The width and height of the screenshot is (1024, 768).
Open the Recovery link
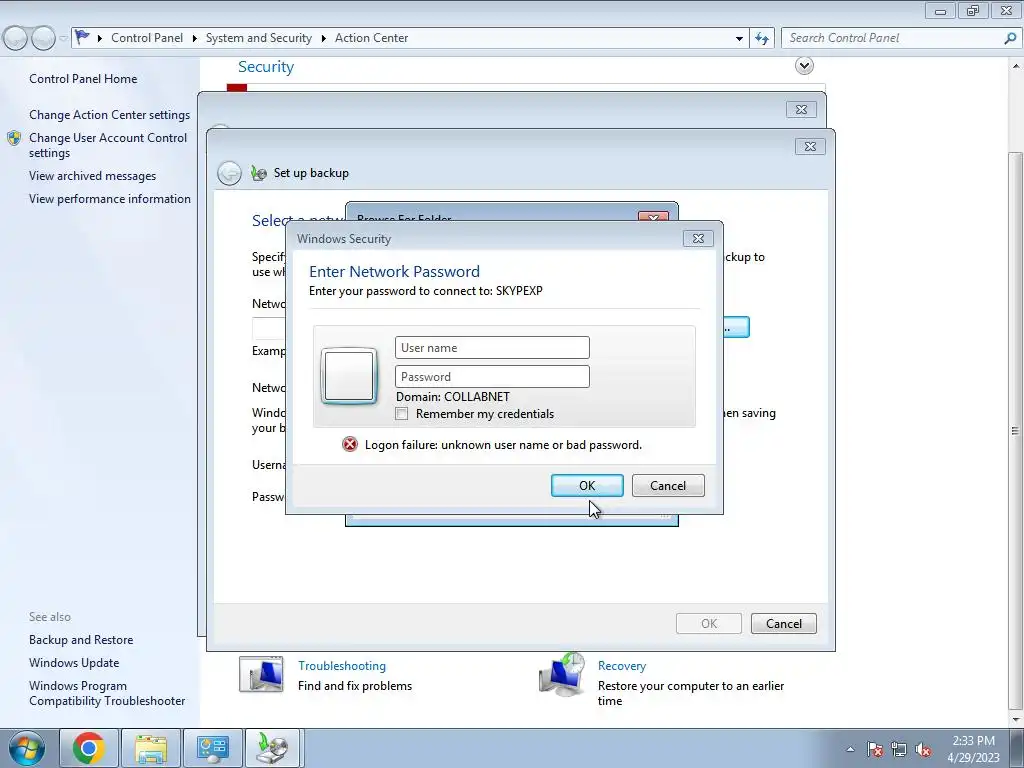[x=622, y=665]
